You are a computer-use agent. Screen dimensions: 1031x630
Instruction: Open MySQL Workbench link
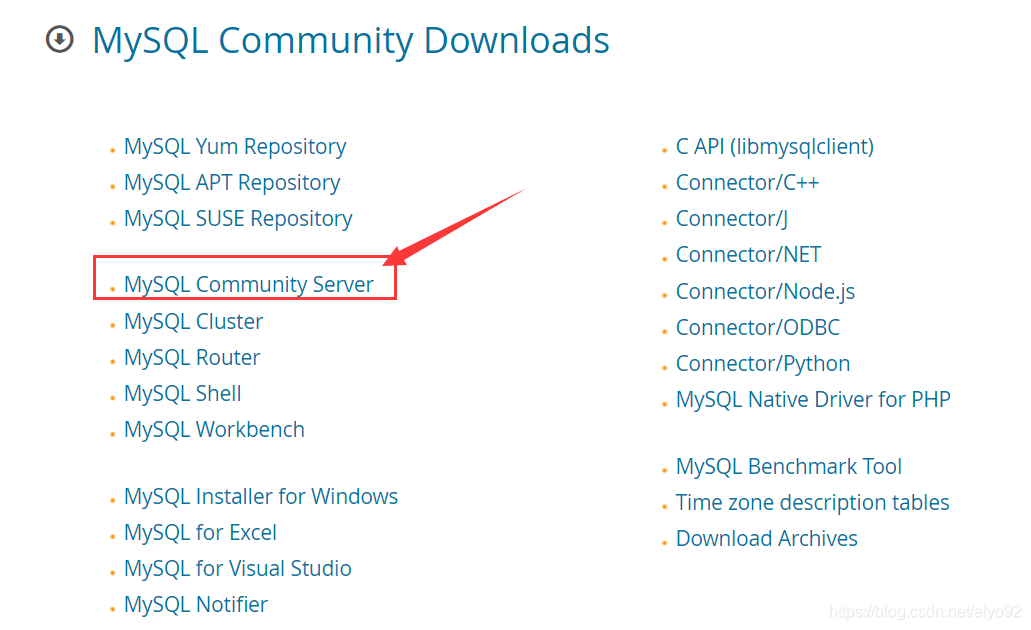point(214,430)
